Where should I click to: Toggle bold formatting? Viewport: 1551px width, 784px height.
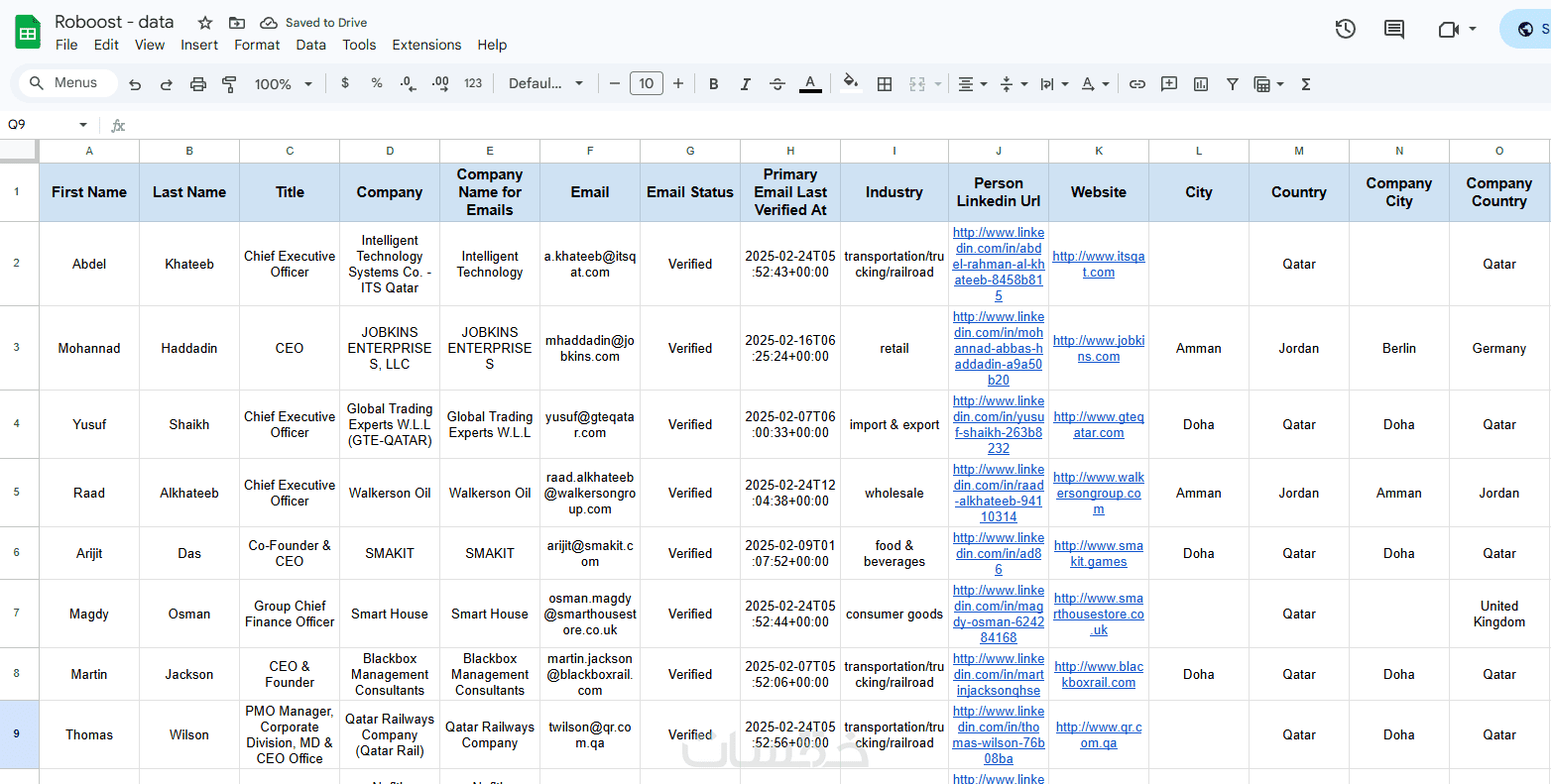(714, 84)
